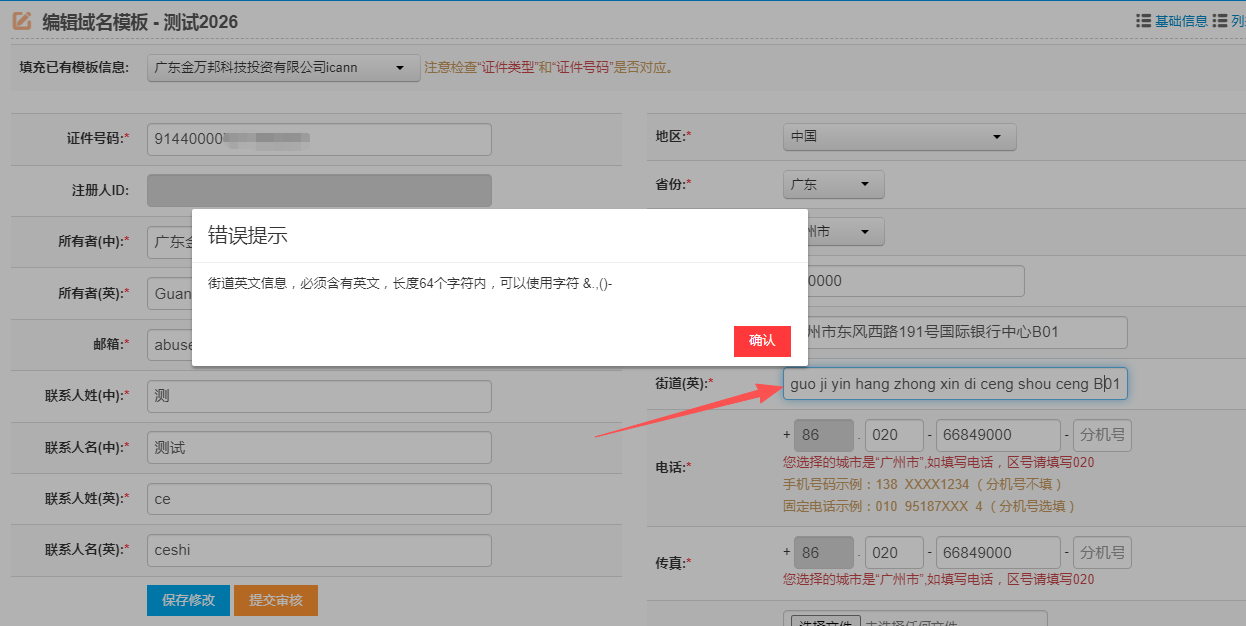Click the 传真 分机号 extension field
The image size is (1246, 626).
point(1102,553)
